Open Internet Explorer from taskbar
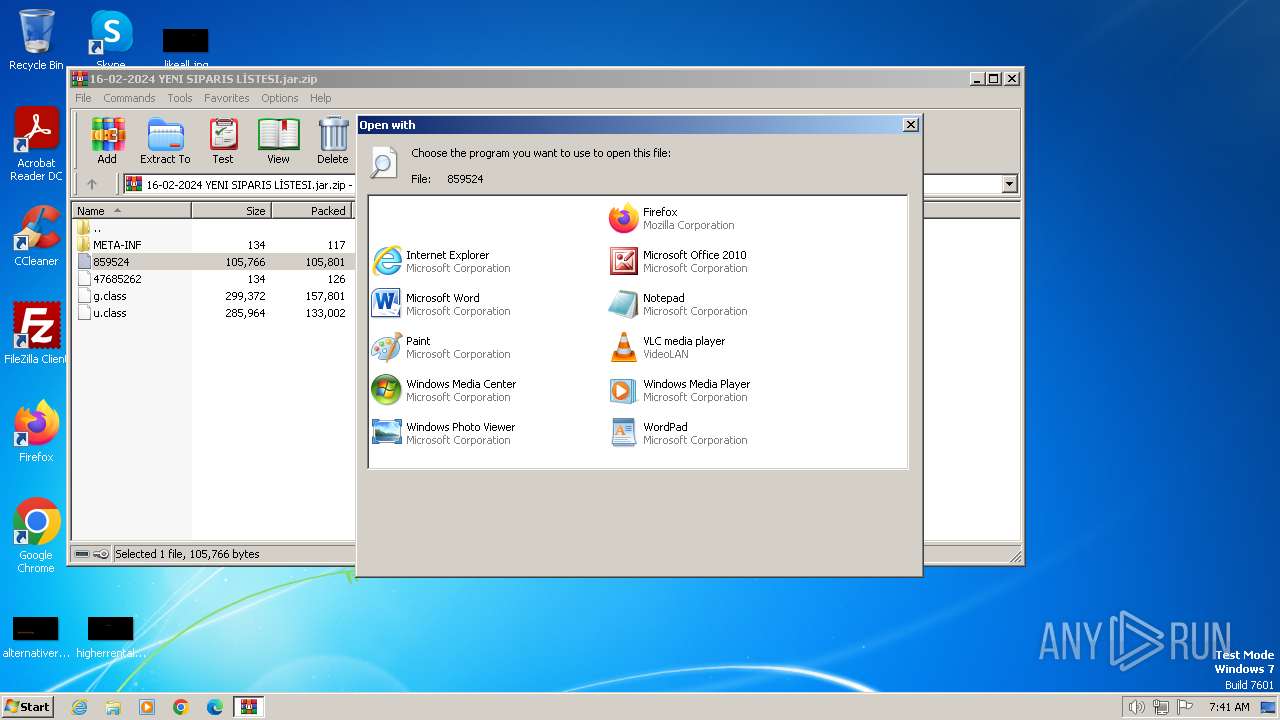The image size is (1280, 720). [x=79, y=707]
